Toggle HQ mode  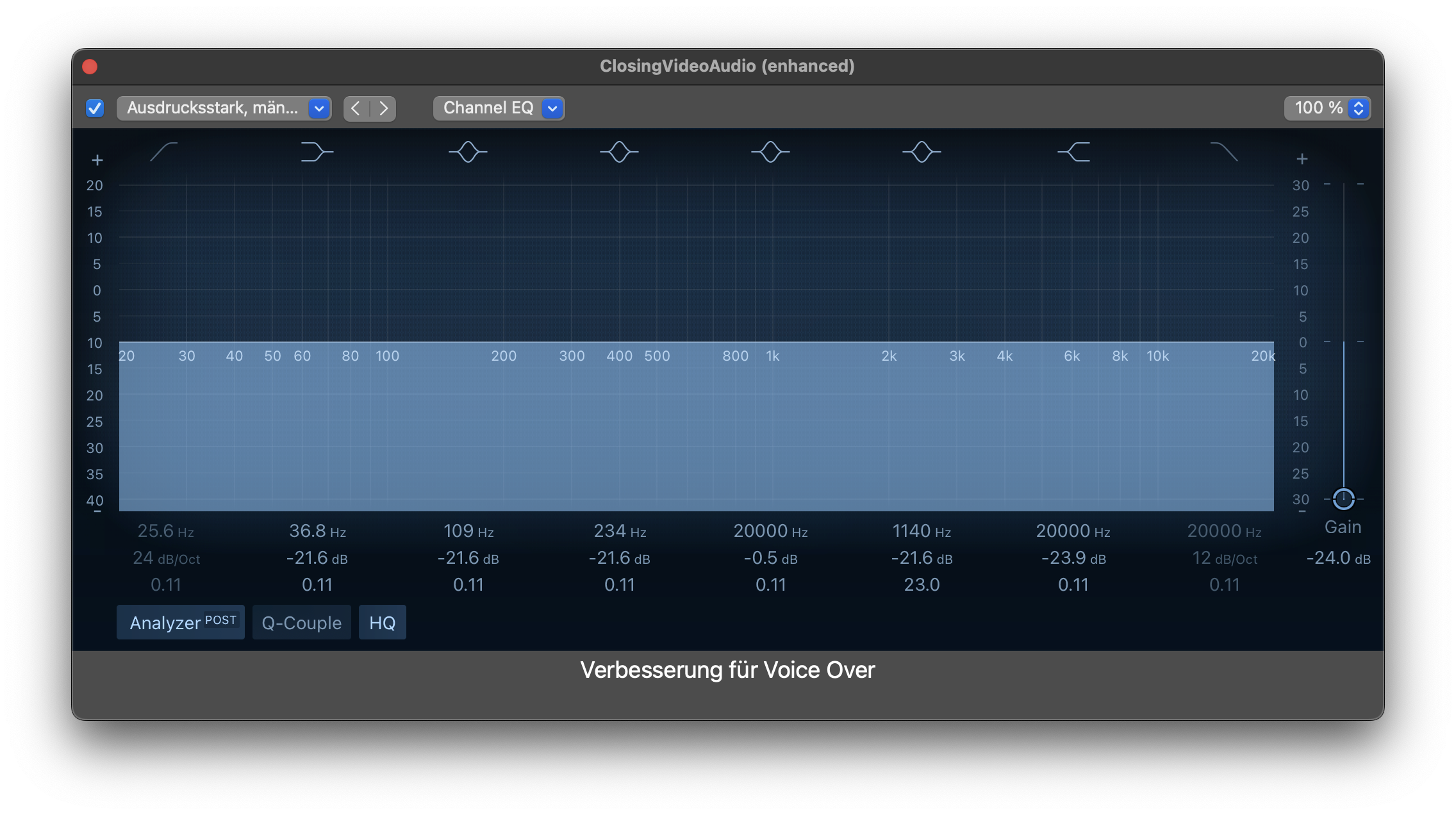382,622
